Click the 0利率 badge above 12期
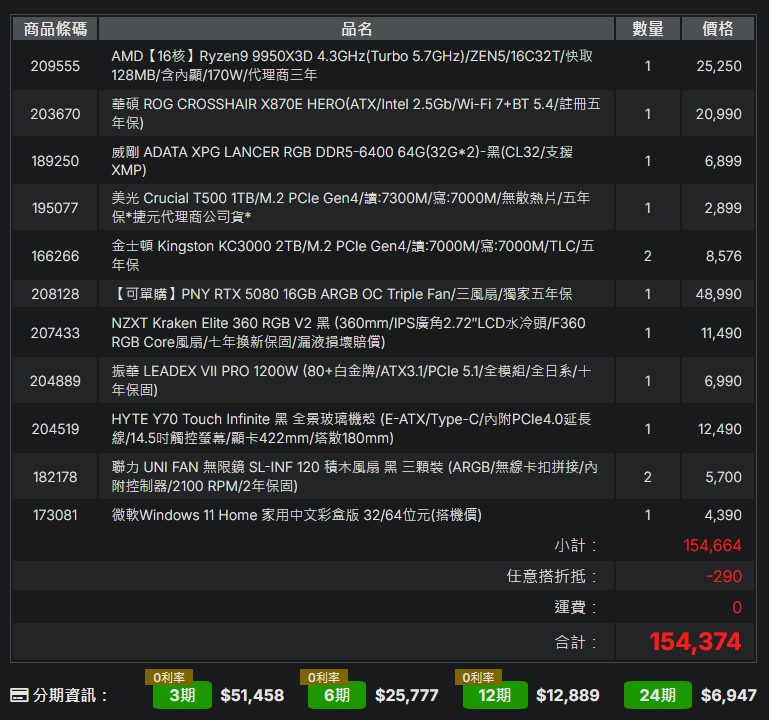The width and height of the screenshot is (769, 720). 478,677
